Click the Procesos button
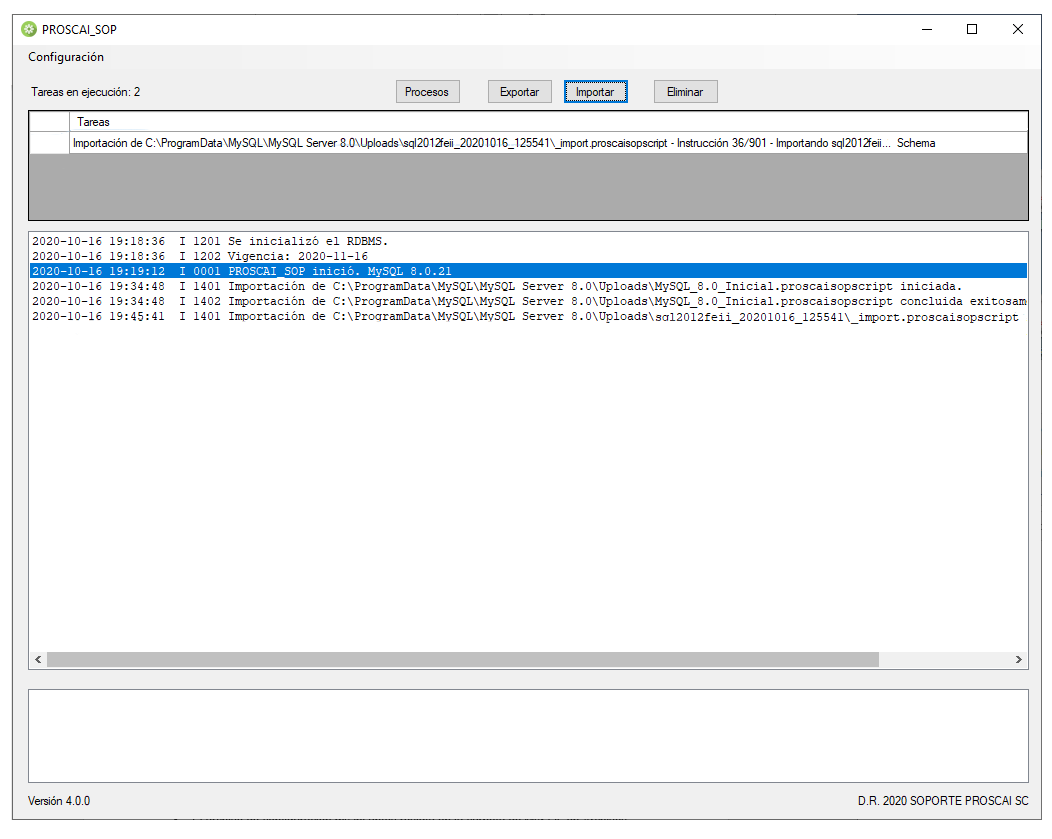 point(427,92)
